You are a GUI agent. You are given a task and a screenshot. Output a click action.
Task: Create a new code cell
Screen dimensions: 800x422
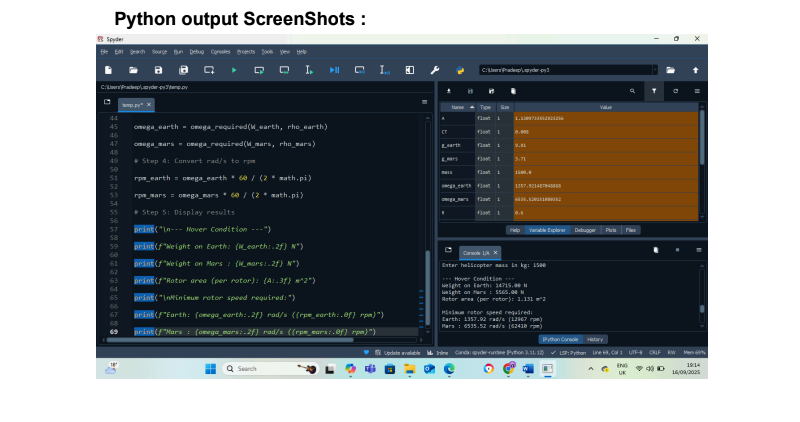[209, 70]
